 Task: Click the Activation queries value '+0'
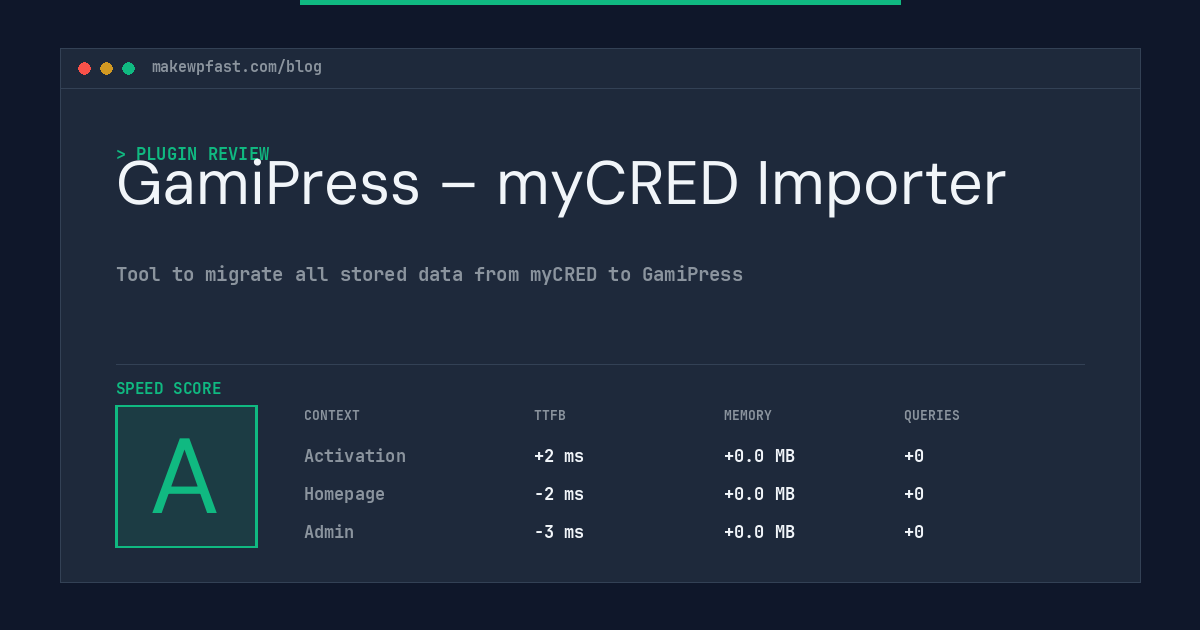click(914, 456)
